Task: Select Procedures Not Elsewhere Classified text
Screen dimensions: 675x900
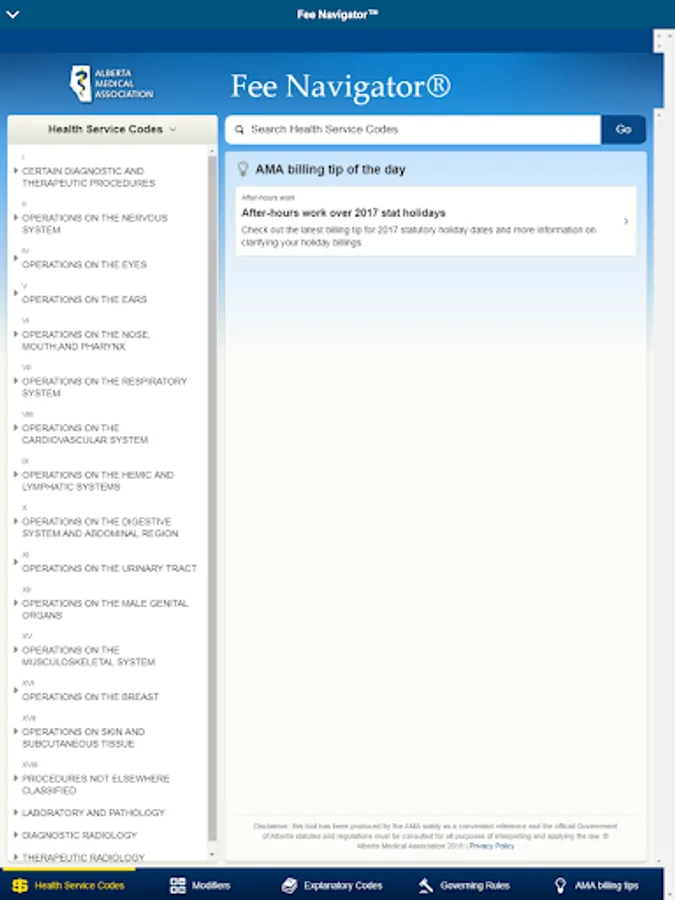Action: [x=96, y=785]
